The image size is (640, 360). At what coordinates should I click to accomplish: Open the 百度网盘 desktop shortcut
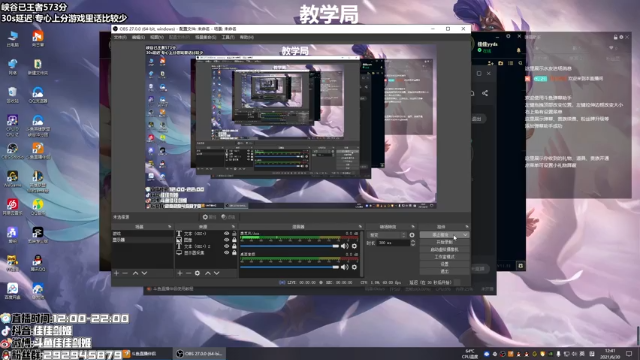(13, 291)
